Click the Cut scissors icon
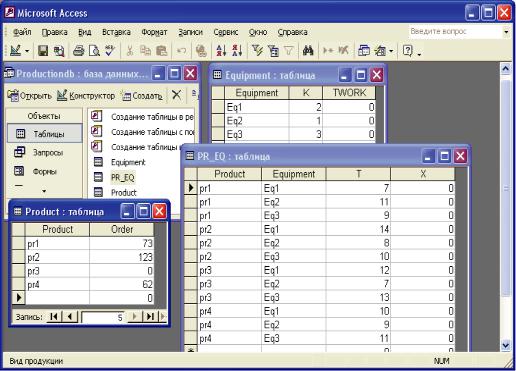Viewport: 516px width, 371px height. tap(130, 51)
